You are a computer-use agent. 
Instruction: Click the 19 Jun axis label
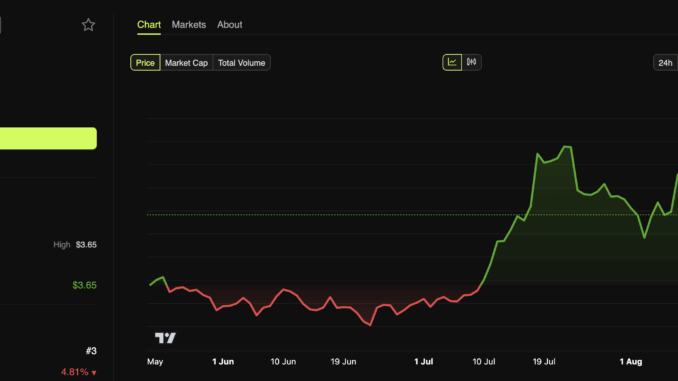click(343, 362)
